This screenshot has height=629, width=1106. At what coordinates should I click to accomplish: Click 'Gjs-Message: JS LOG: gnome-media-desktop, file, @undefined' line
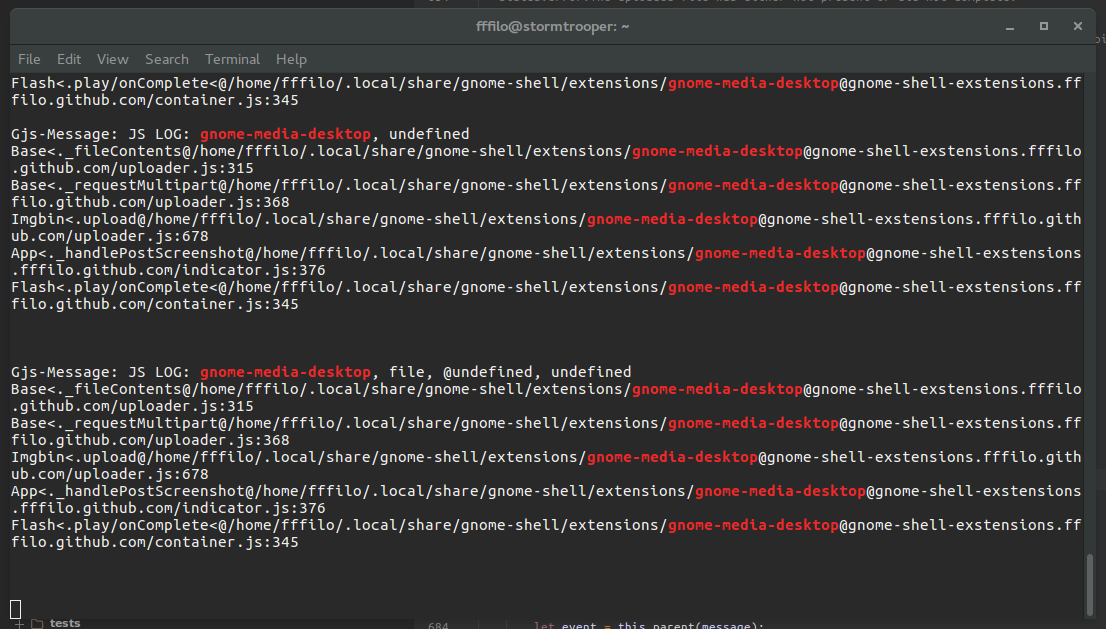[x=321, y=372]
